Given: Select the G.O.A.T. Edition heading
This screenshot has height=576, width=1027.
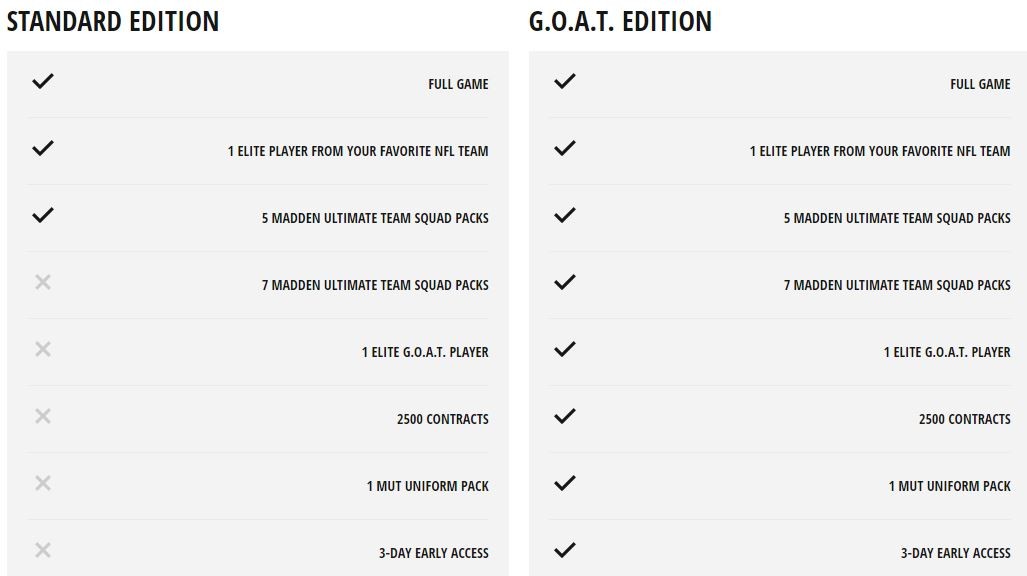Looking at the screenshot, I should (620, 22).
